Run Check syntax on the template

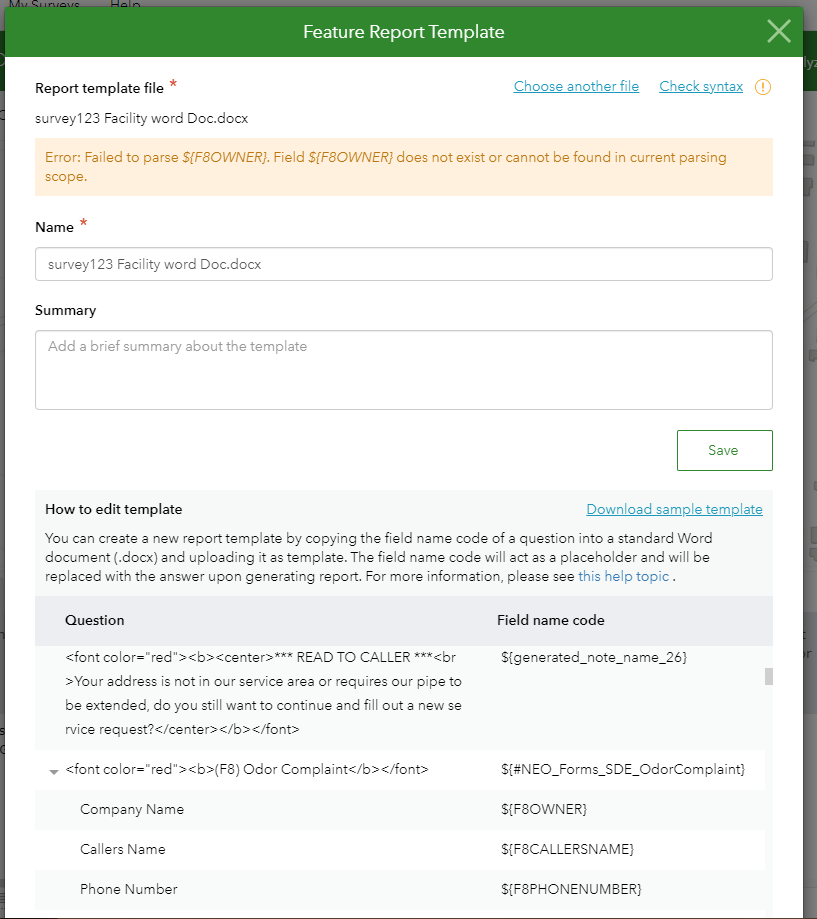point(701,87)
